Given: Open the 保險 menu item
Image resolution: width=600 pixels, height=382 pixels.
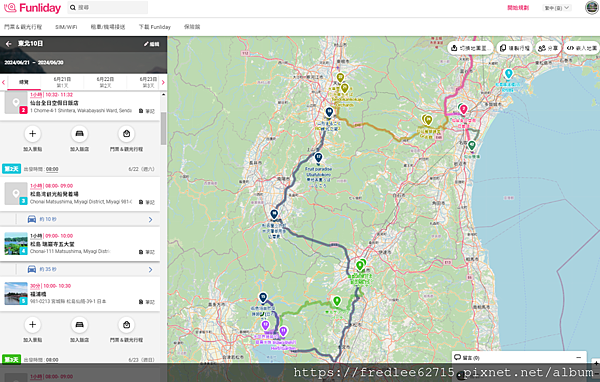Looking at the screenshot, I should pos(192,27).
